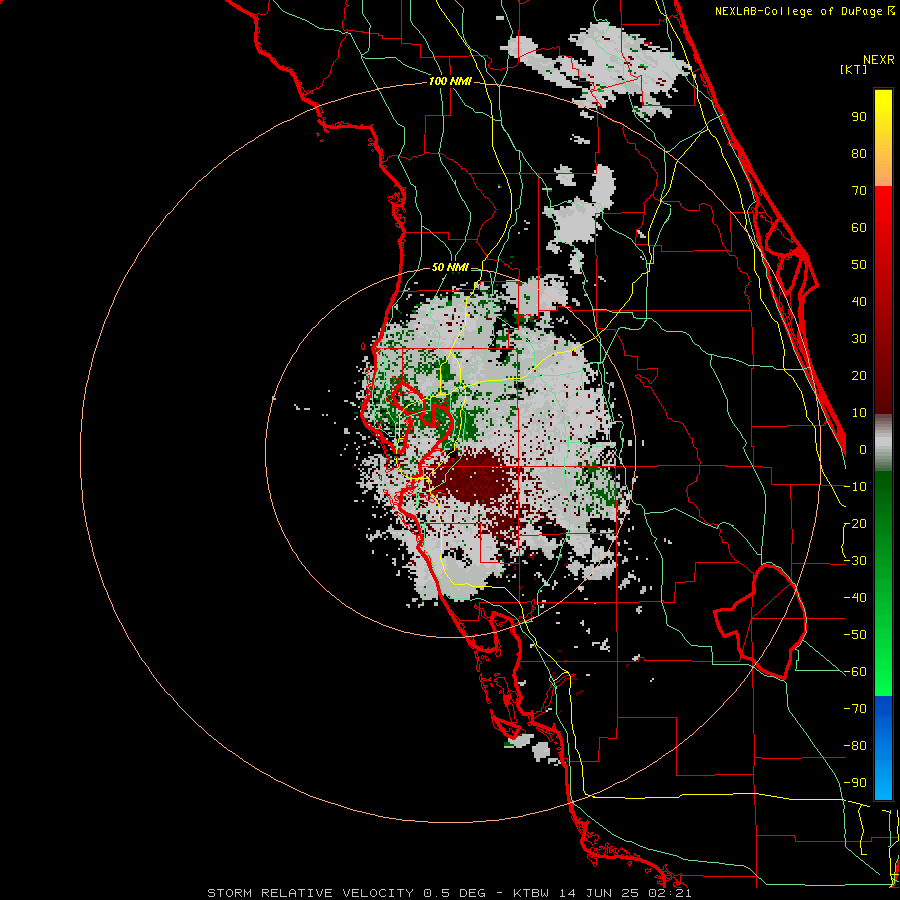
Task: Click the 30 knot value on the scale
Action: [859, 339]
